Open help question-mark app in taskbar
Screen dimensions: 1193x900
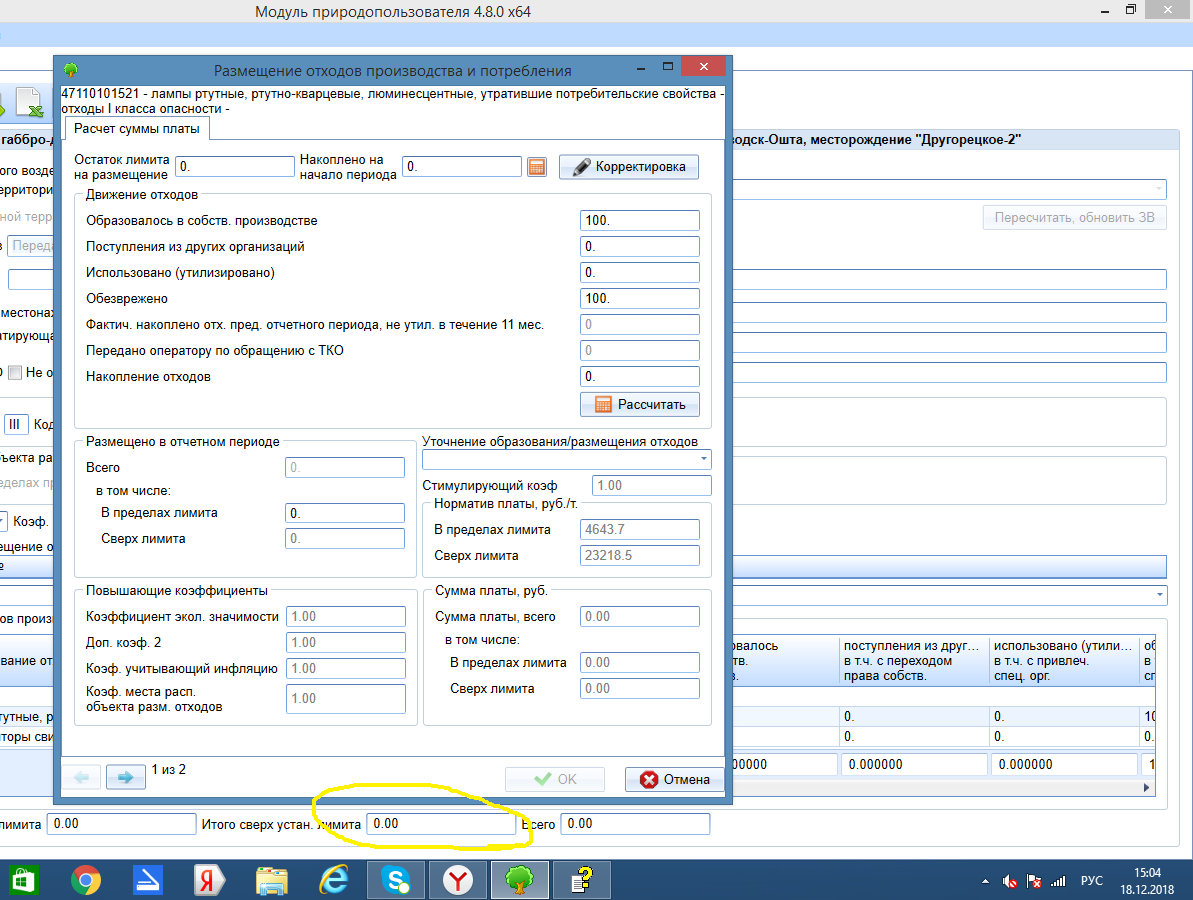pyautogui.click(x=582, y=881)
